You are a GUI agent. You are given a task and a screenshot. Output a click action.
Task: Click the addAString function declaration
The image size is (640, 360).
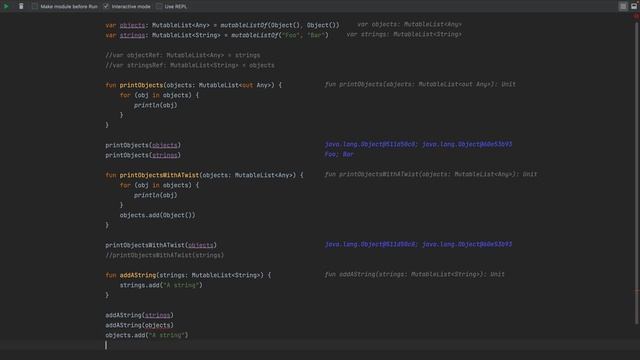[138, 275]
